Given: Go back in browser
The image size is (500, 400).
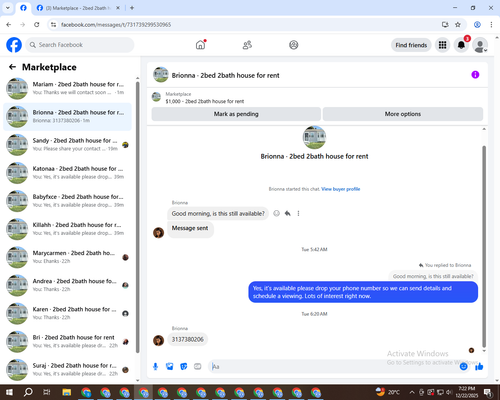Looking at the screenshot, I should pyautogui.click(x=9, y=24).
